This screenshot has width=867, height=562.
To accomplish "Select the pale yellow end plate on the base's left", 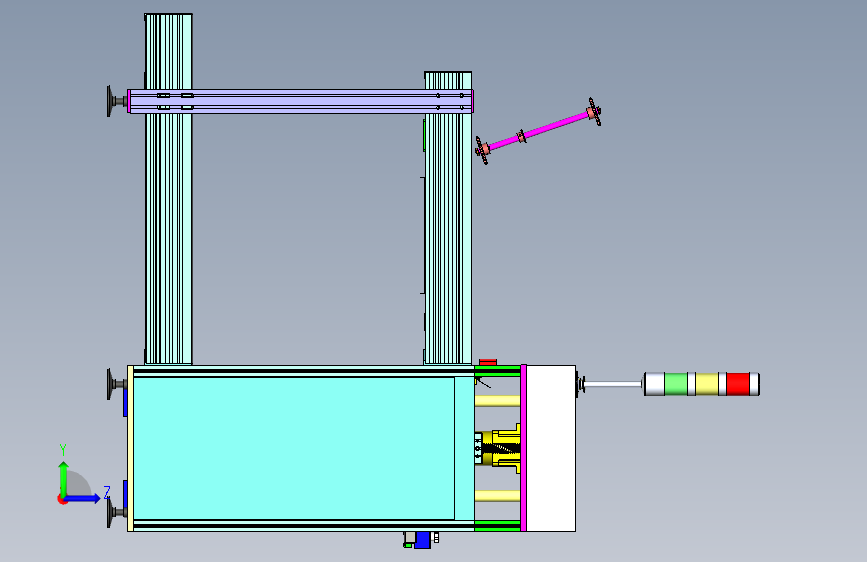I will (130, 448).
